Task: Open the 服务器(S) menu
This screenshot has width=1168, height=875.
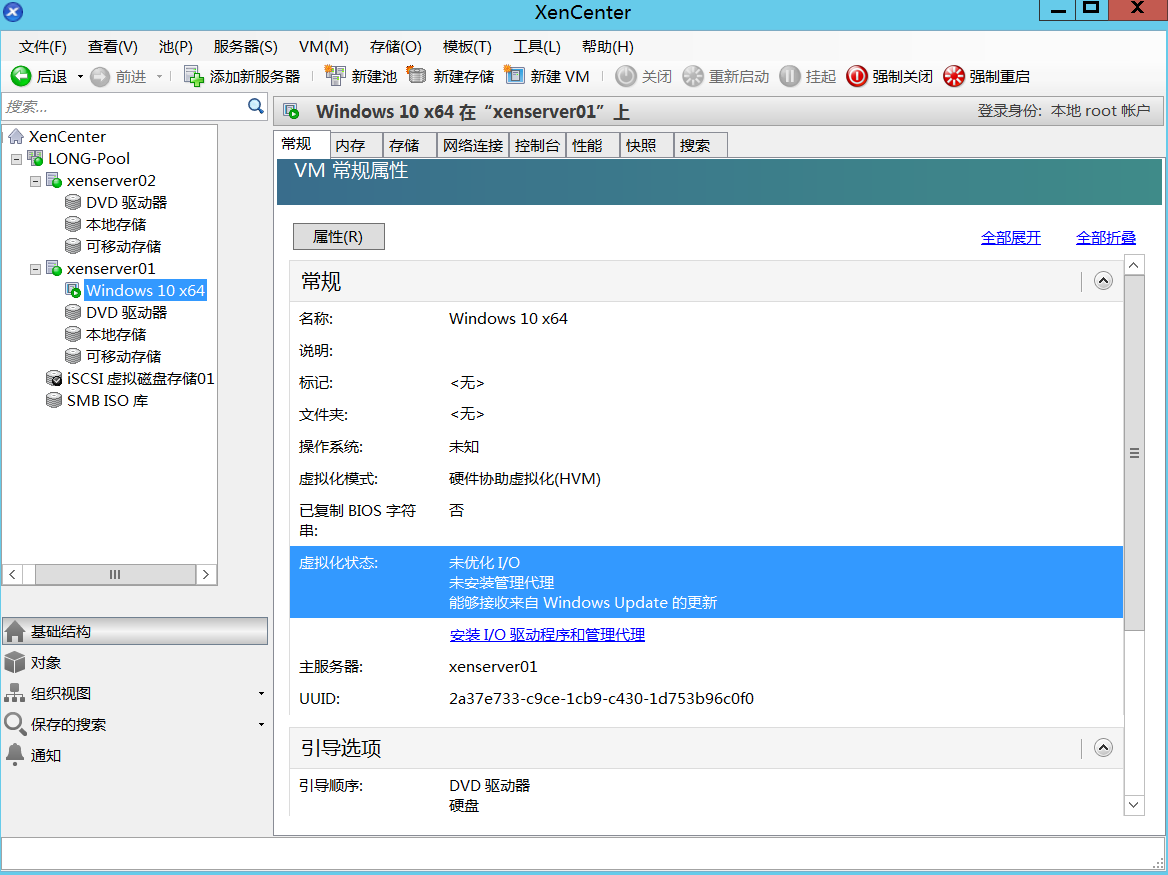Action: point(245,47)
